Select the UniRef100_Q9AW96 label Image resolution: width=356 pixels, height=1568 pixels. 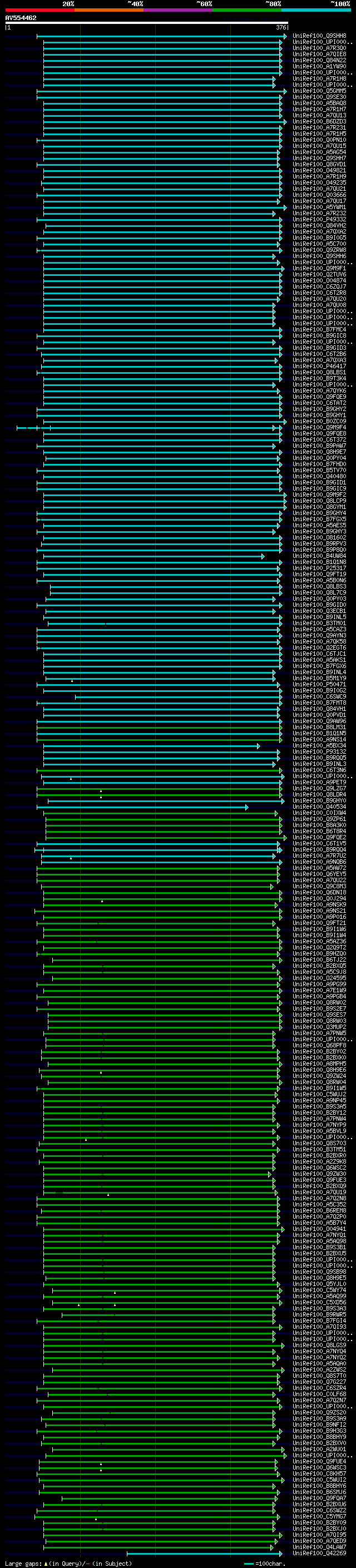pyautogui.click(x=319, y=721)
